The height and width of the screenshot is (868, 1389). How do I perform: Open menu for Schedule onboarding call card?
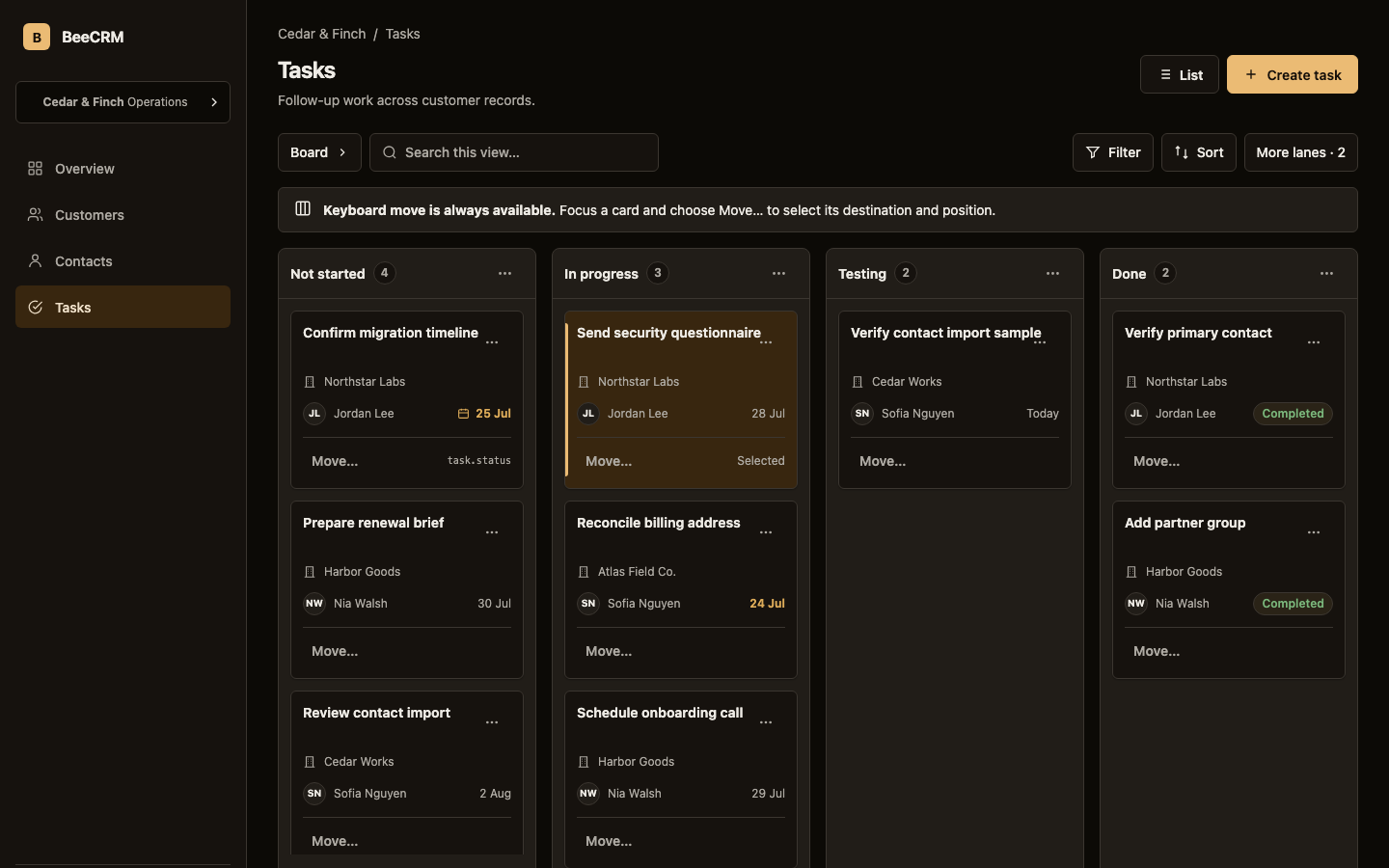click(766, 722)
